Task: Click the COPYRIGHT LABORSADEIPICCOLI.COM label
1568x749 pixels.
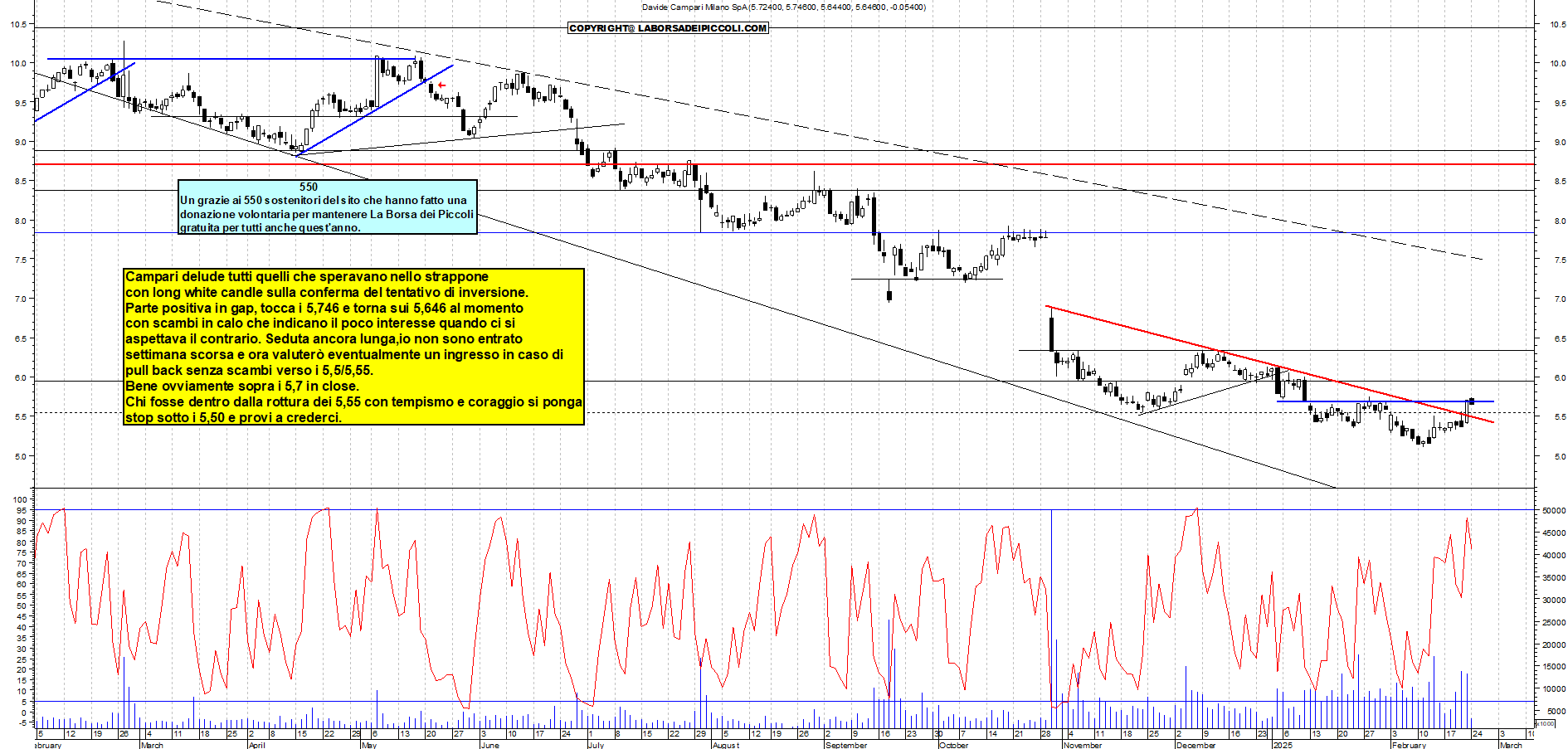Action: point(668,28)
